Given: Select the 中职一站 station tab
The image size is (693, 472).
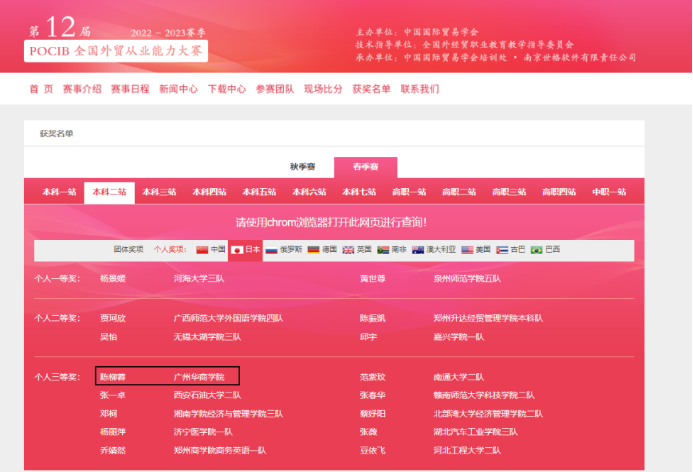Looking at the screenshot, I should click(609, 192).
